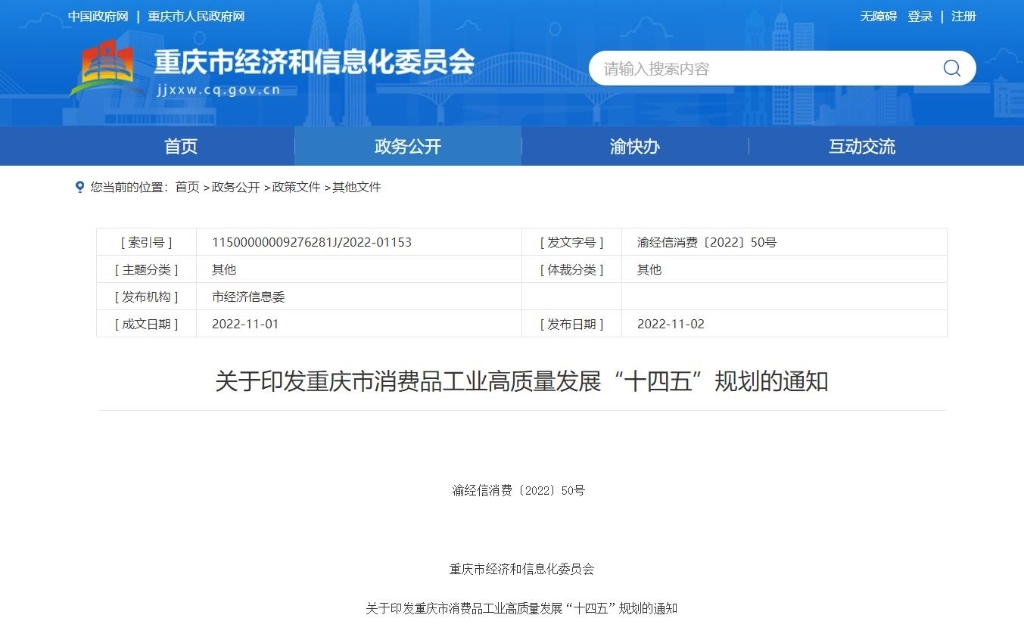This screenshot has width=1024, height=643.
Task: Click the search magnifier icon
Action: (951, 68)
